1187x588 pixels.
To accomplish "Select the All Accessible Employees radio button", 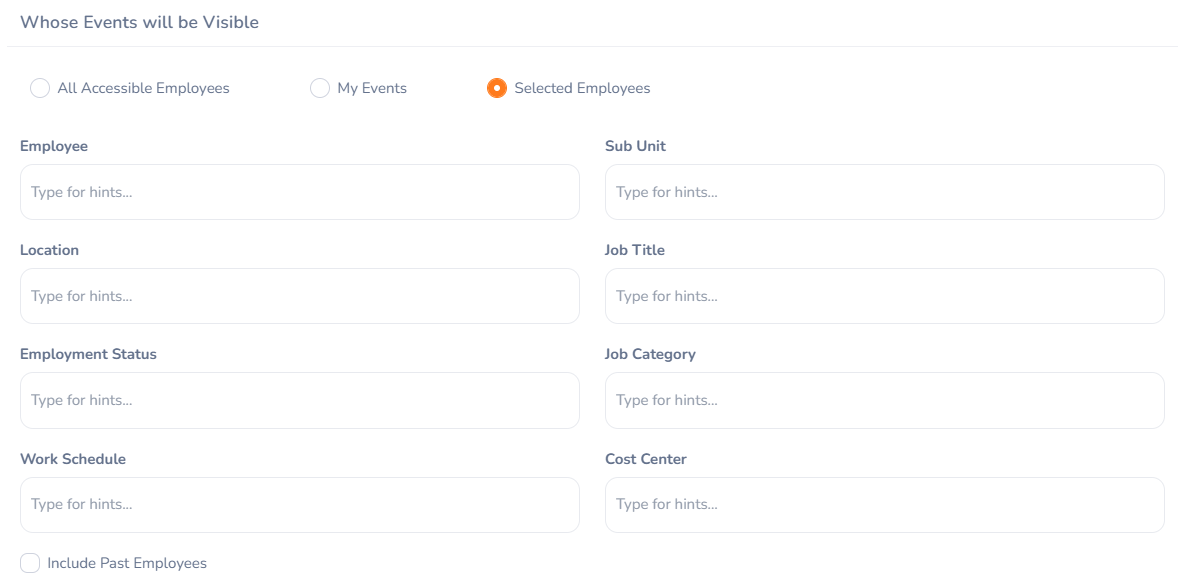I will 40,88.
